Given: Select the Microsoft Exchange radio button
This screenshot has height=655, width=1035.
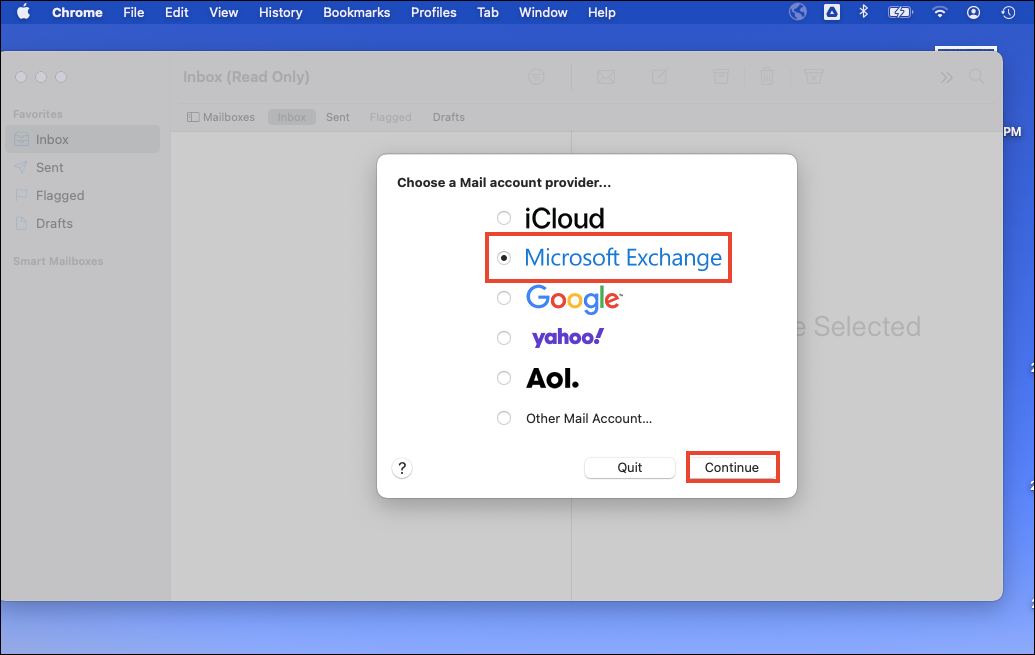Looking at the screenshot, I should [x=504, y=258].
